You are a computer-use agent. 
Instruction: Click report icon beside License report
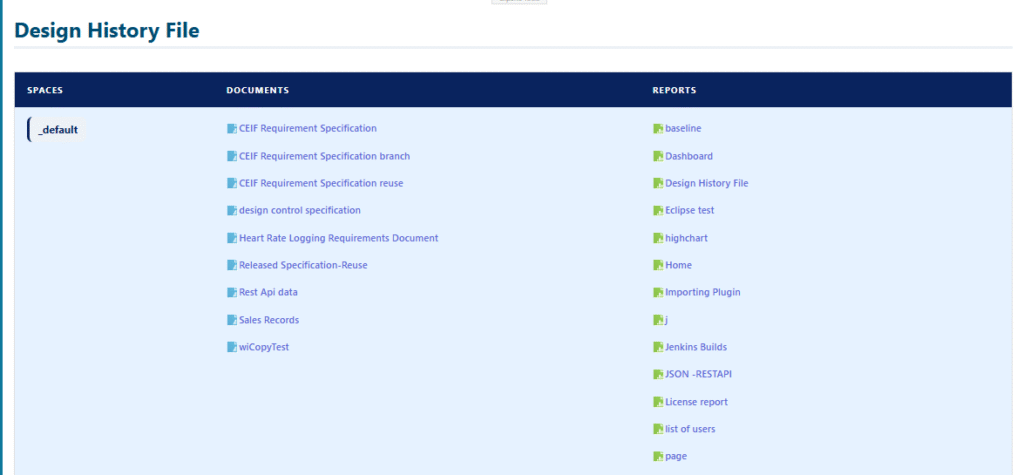[658, 402]
